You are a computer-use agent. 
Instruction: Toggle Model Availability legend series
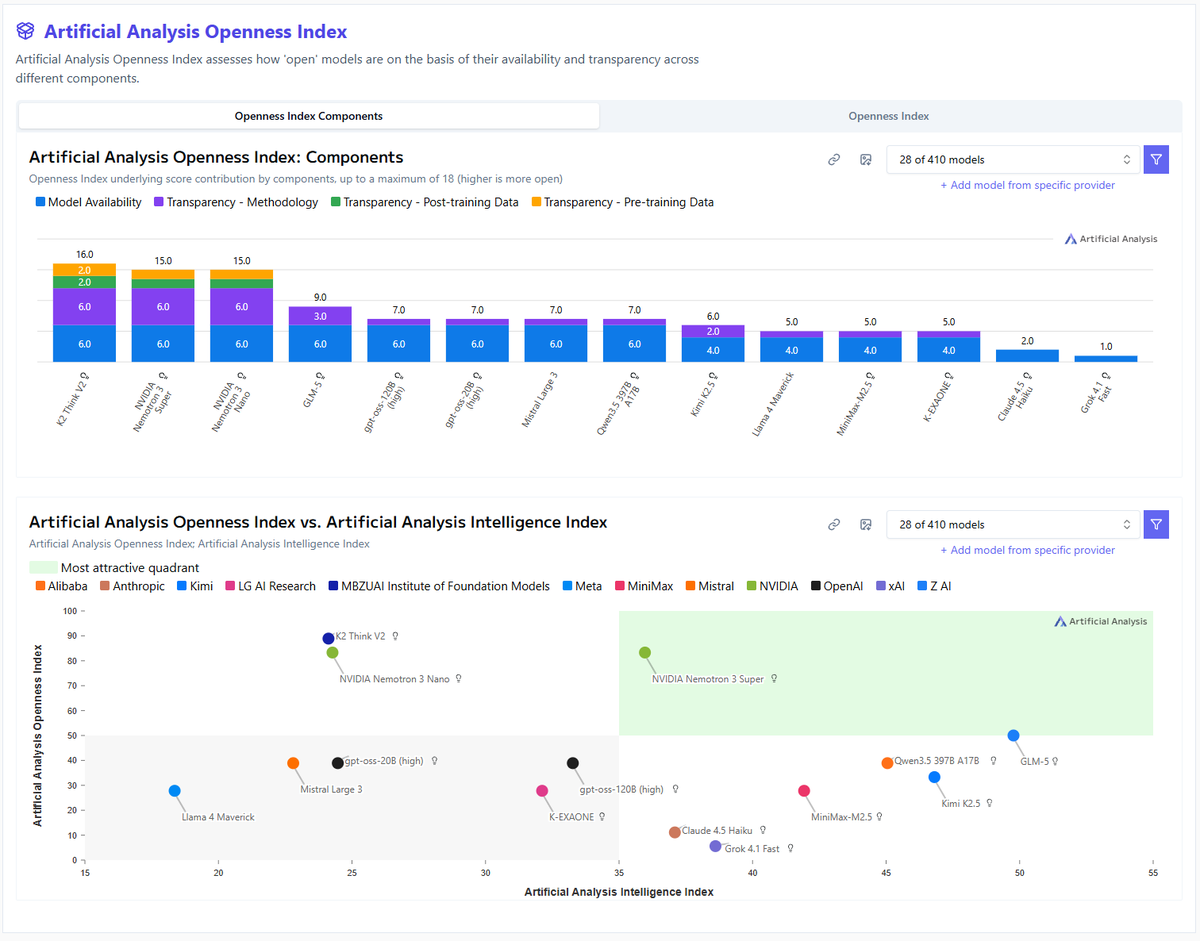88,202
